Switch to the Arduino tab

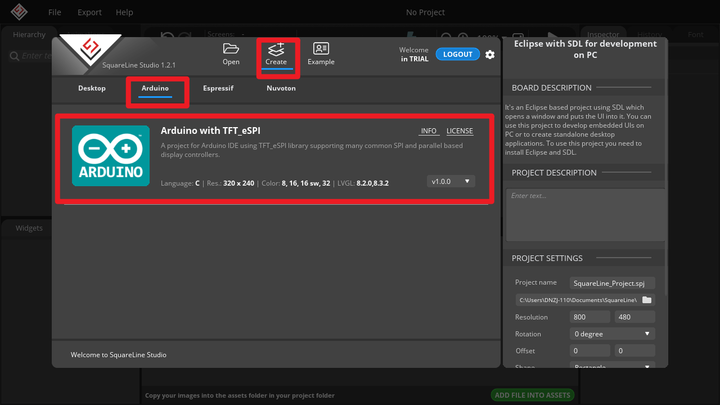(x=155, y=88)
